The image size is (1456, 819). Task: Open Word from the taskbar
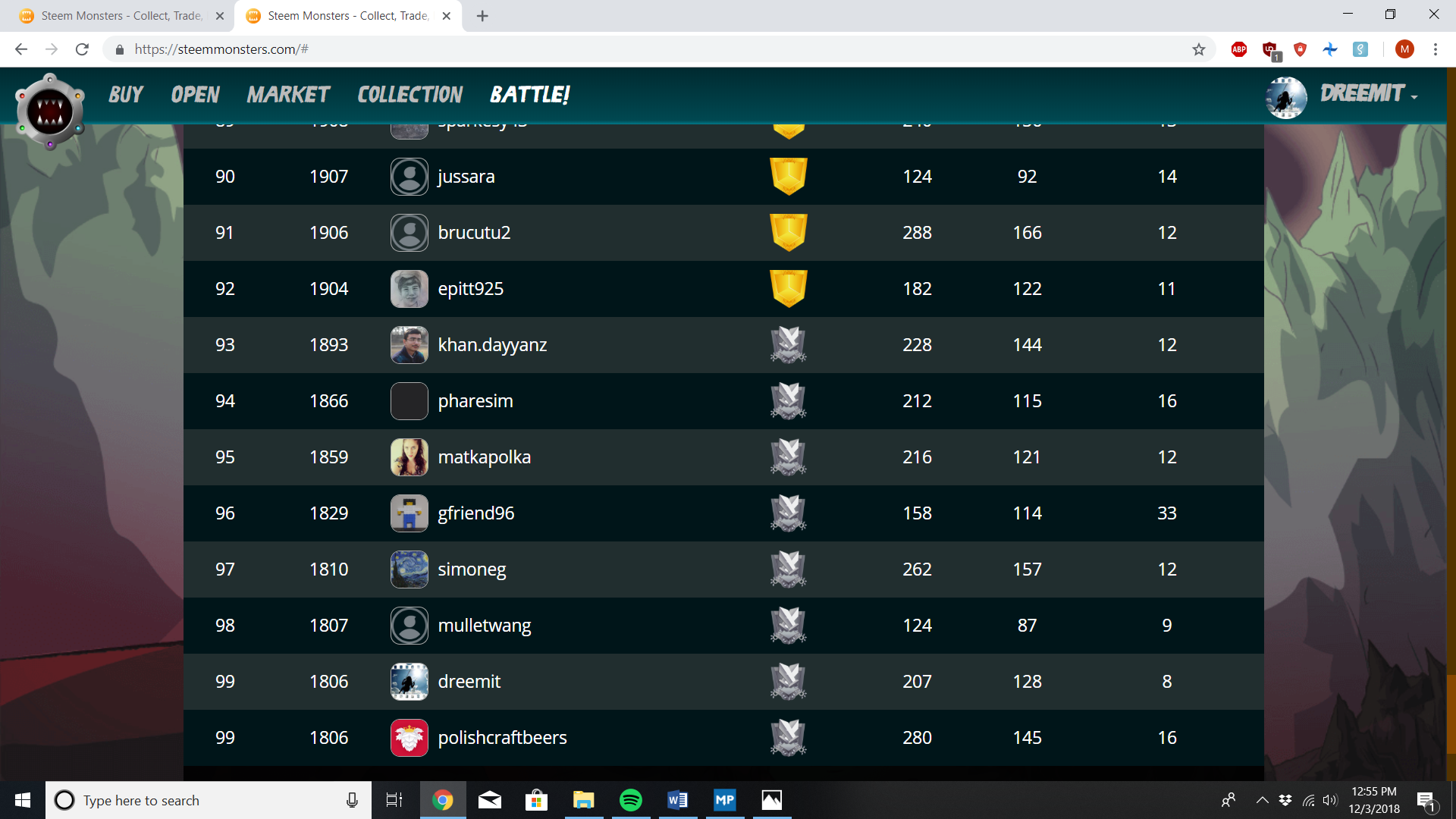pyautogui.click(x=677, y=800)
